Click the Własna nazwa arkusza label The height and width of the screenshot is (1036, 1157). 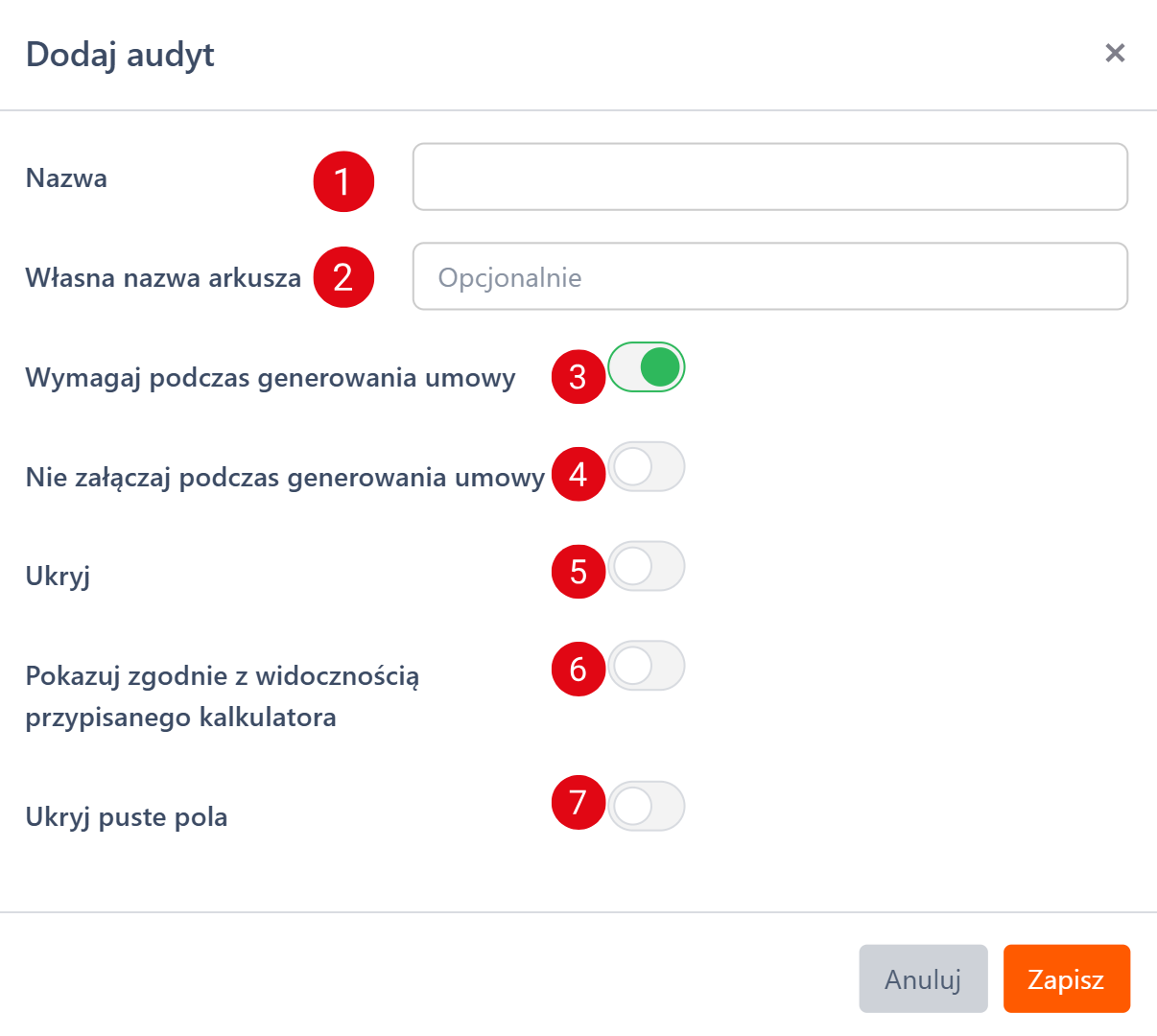(x=163, y=278)
